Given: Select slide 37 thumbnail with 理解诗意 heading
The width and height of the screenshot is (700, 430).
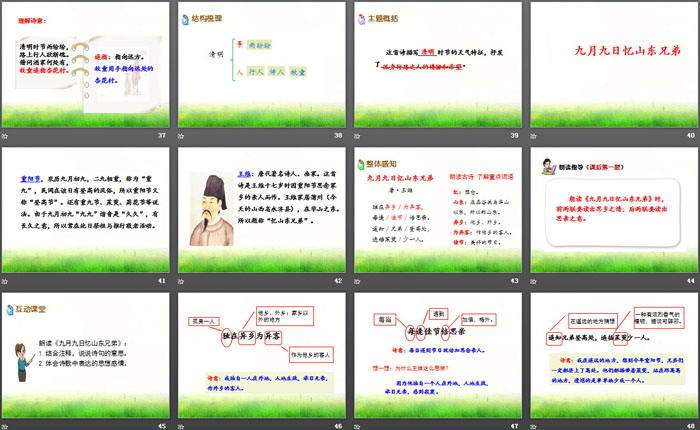Looking at the screenshot, I should pos(86,65).
